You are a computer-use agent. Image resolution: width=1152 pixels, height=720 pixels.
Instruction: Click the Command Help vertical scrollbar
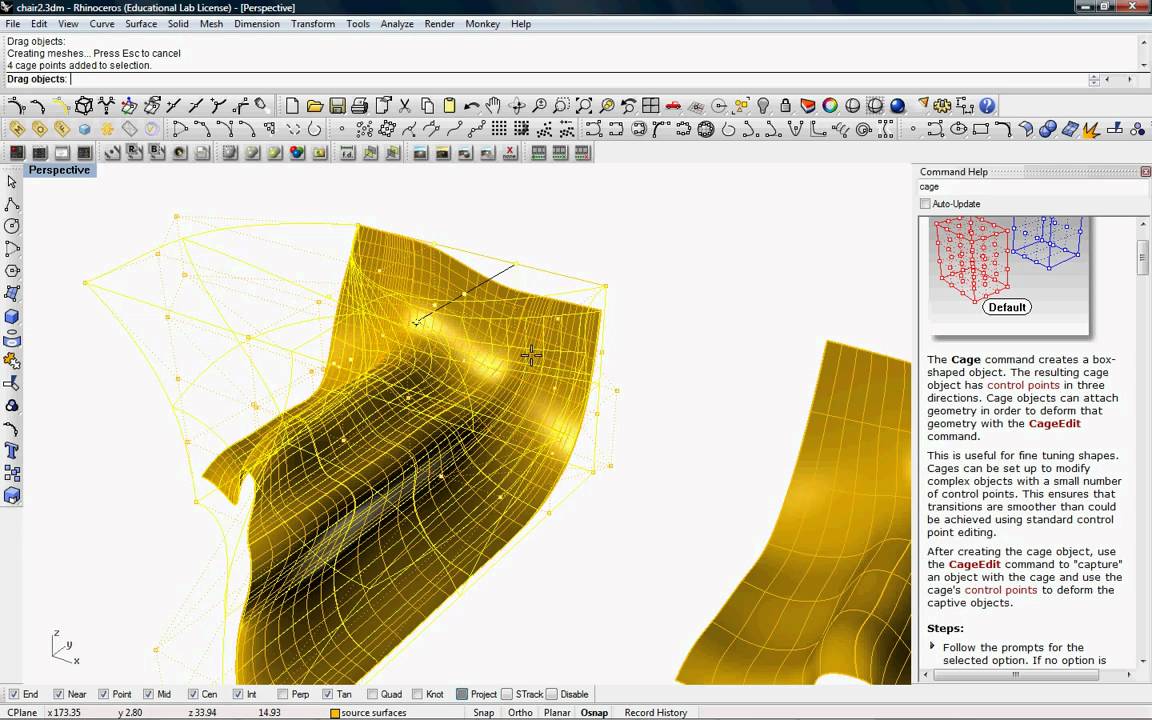pos(1142,441)
